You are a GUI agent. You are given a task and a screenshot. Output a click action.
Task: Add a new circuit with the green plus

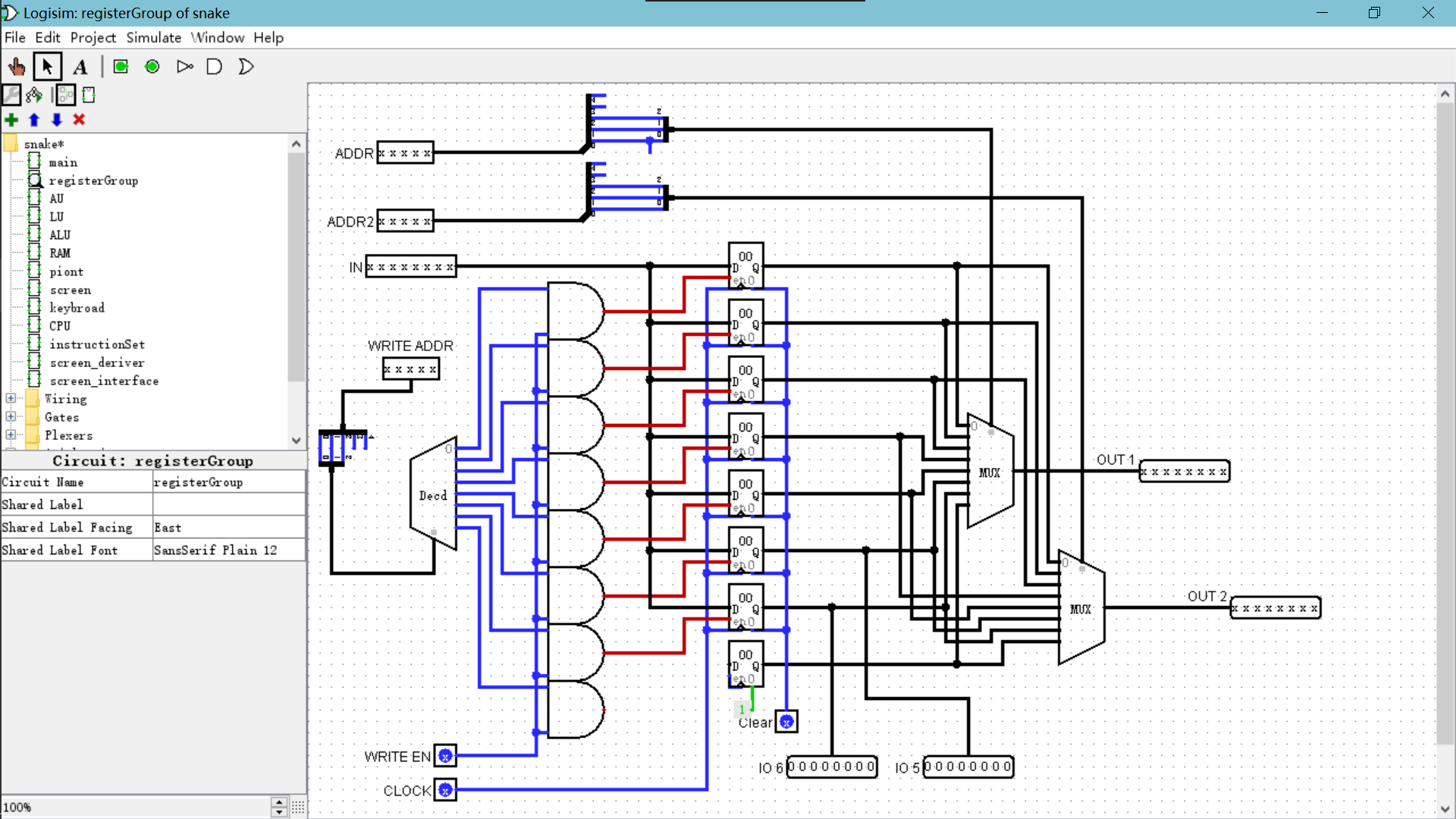tap(11, 120)
